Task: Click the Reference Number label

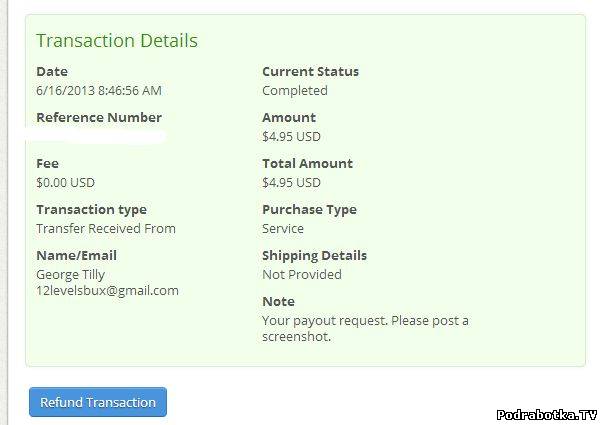Action: [98, 117]
